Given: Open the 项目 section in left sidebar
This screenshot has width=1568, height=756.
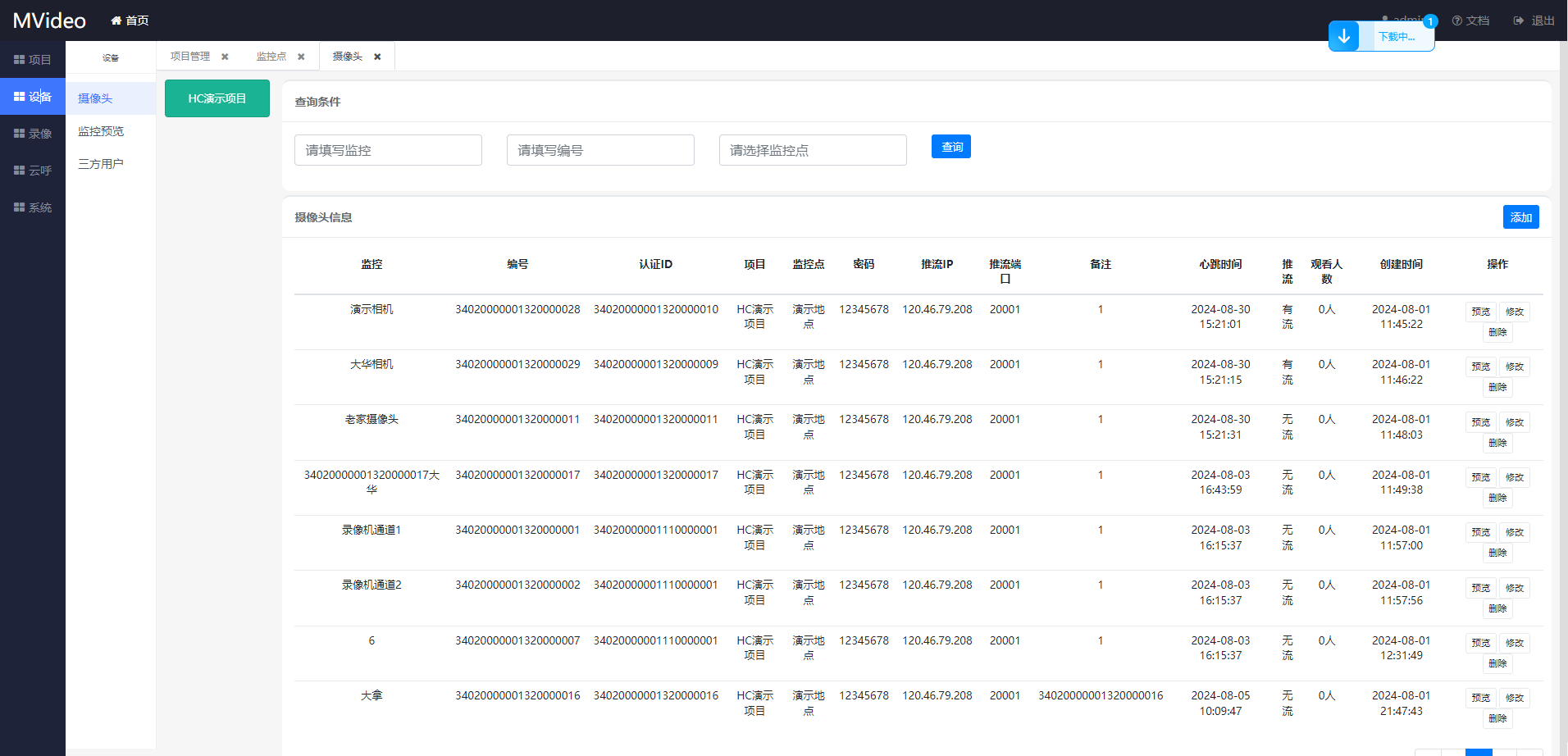Looking at the screenshot, I should pos(33,60).
